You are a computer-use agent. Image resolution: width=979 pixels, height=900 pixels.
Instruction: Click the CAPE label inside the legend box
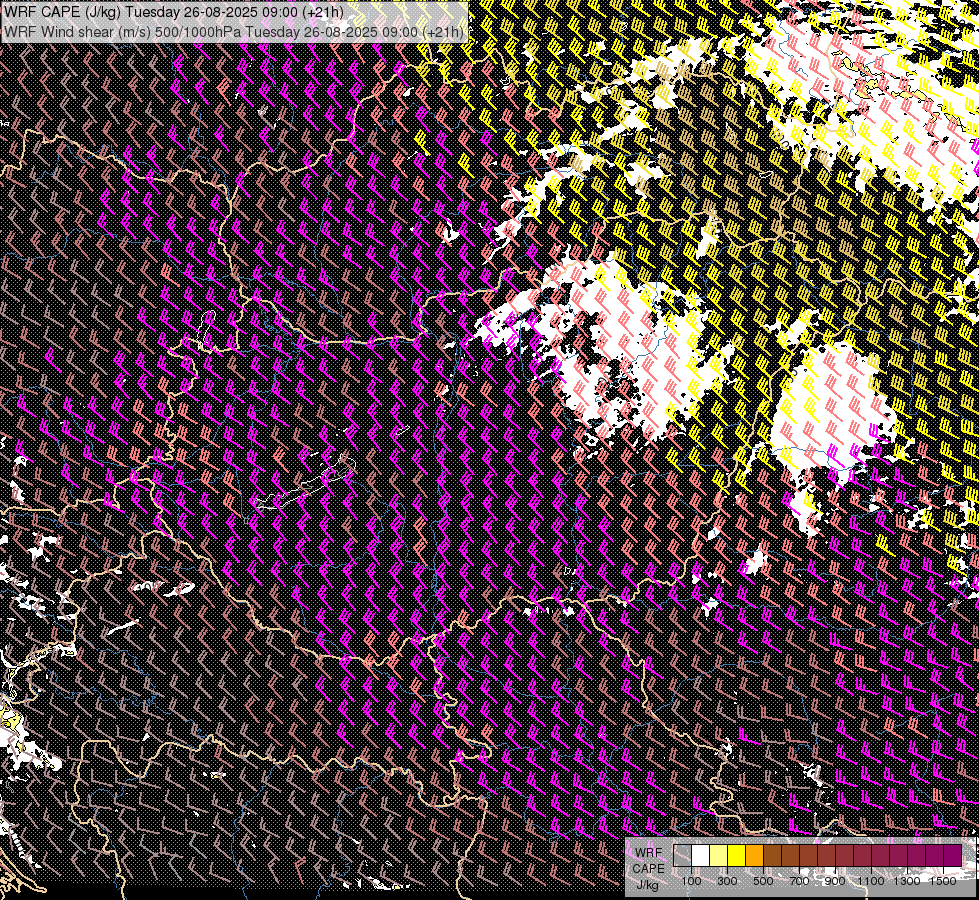(649, 869)
